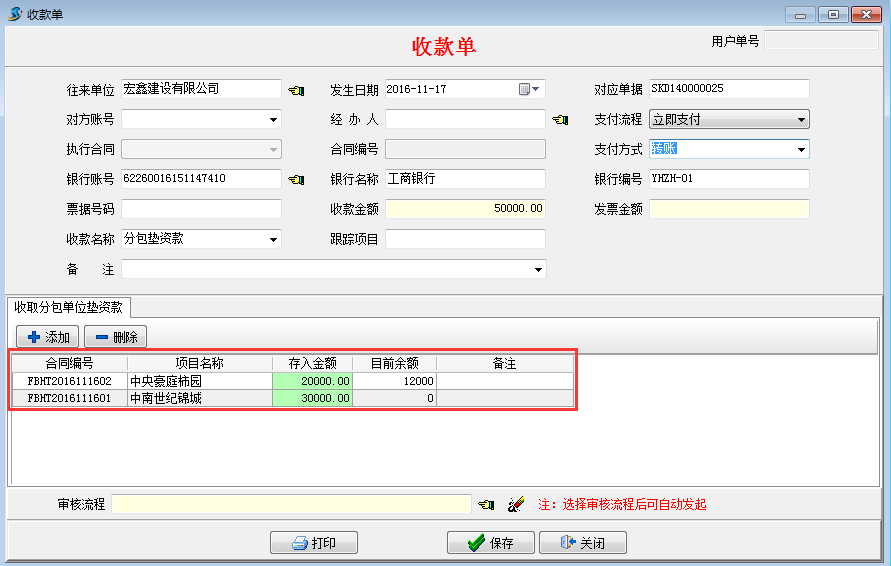This screenshot has width=891, height=566.
Task: Expand the 对方账号 dropdown
Action: coord(273,120)
